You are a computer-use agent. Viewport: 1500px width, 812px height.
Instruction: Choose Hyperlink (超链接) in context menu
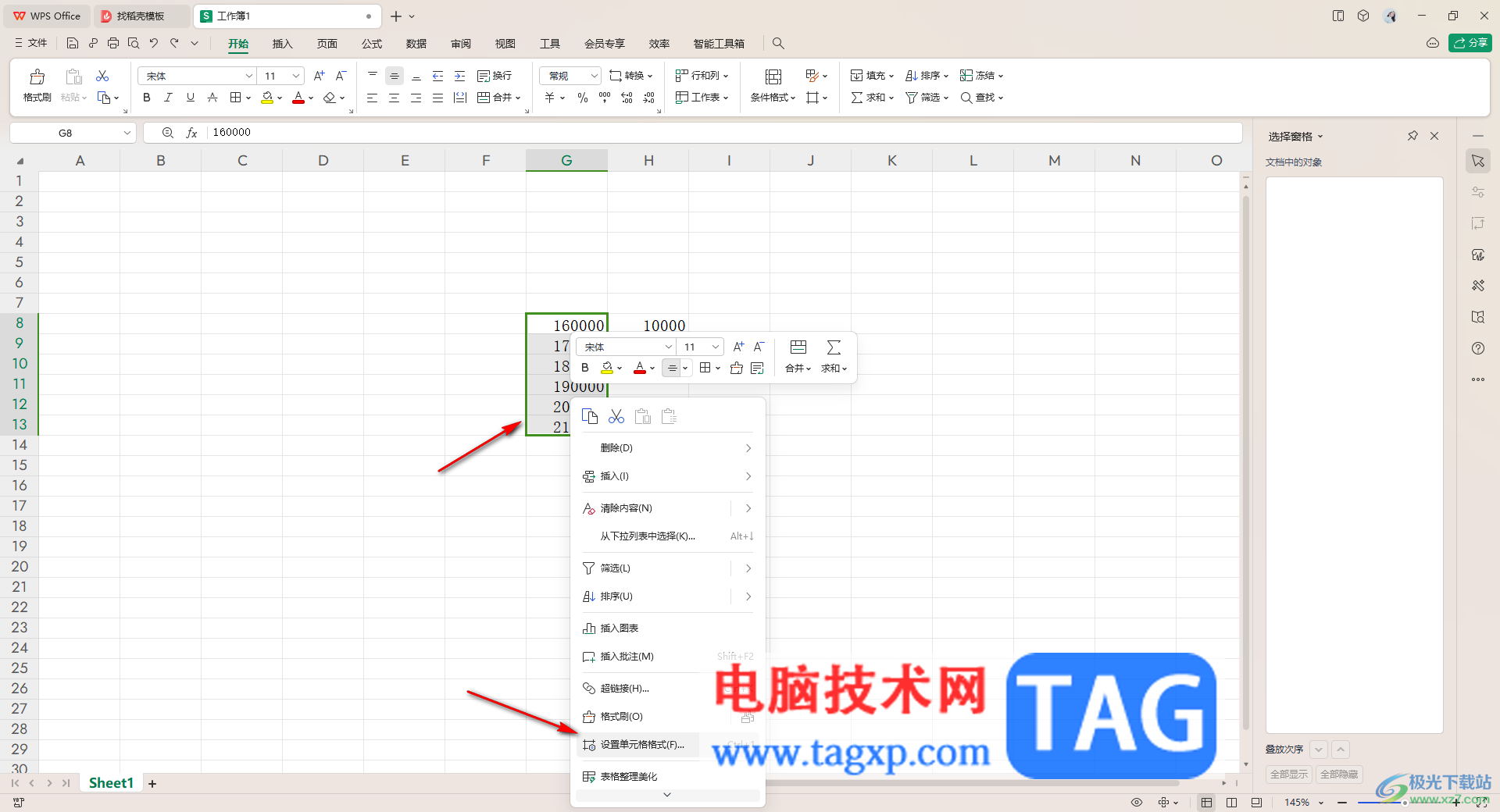(668, 689)
